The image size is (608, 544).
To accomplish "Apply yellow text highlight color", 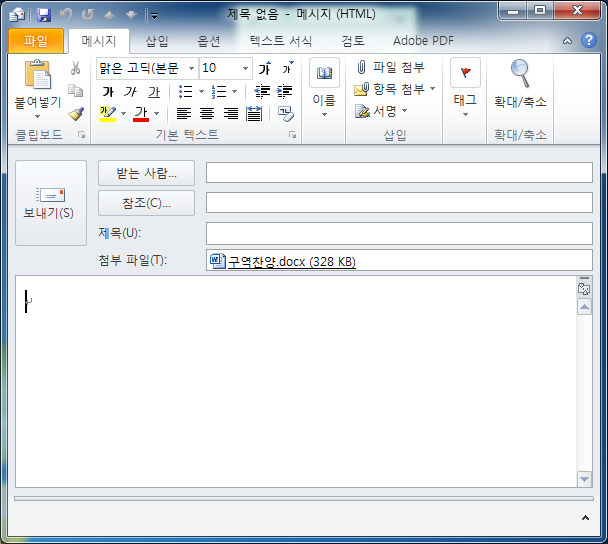I will [x=108, y=114].
